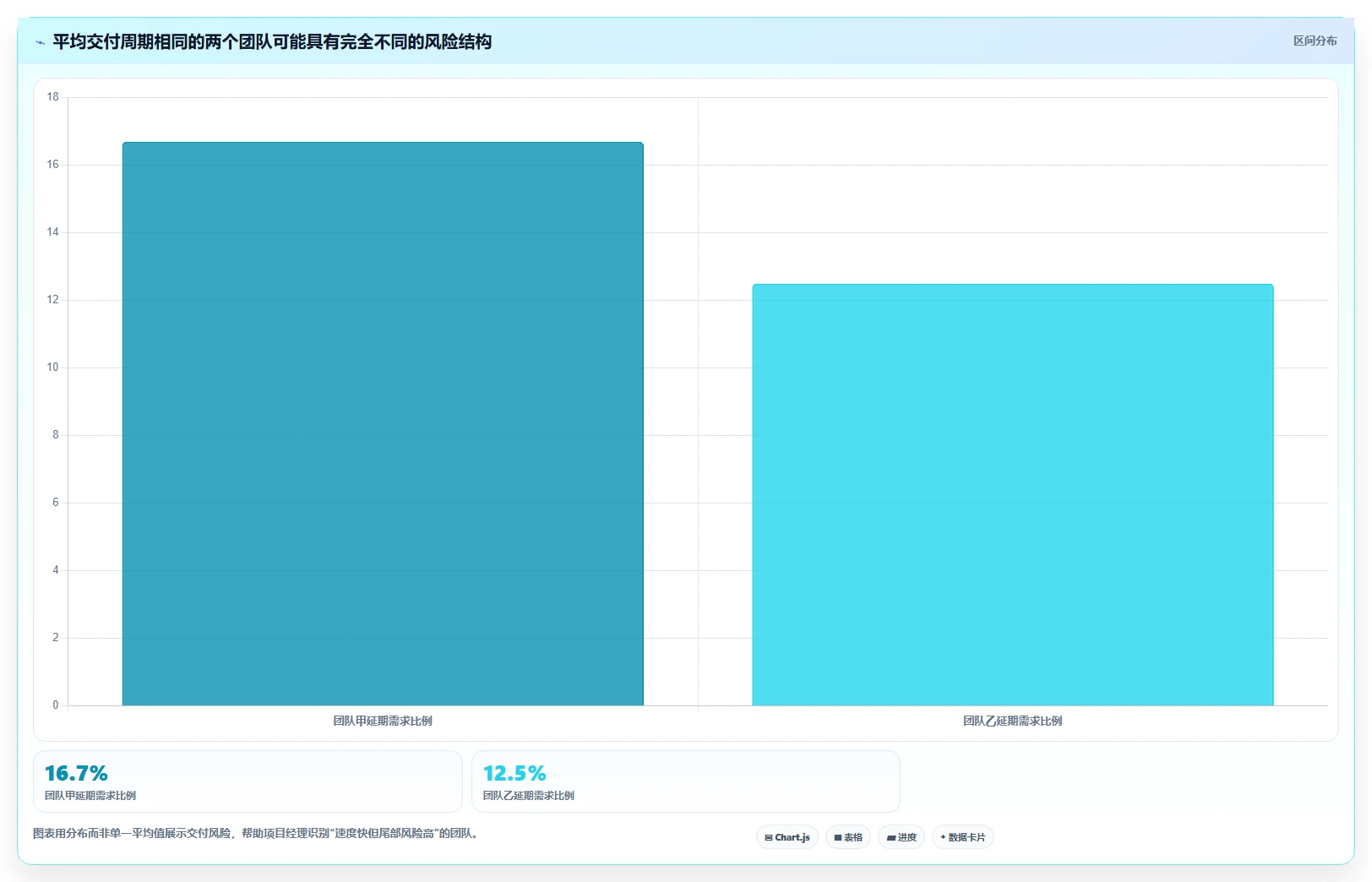1372x882 pixels.
Task: Select the 进度 chip
Action: 901,837
